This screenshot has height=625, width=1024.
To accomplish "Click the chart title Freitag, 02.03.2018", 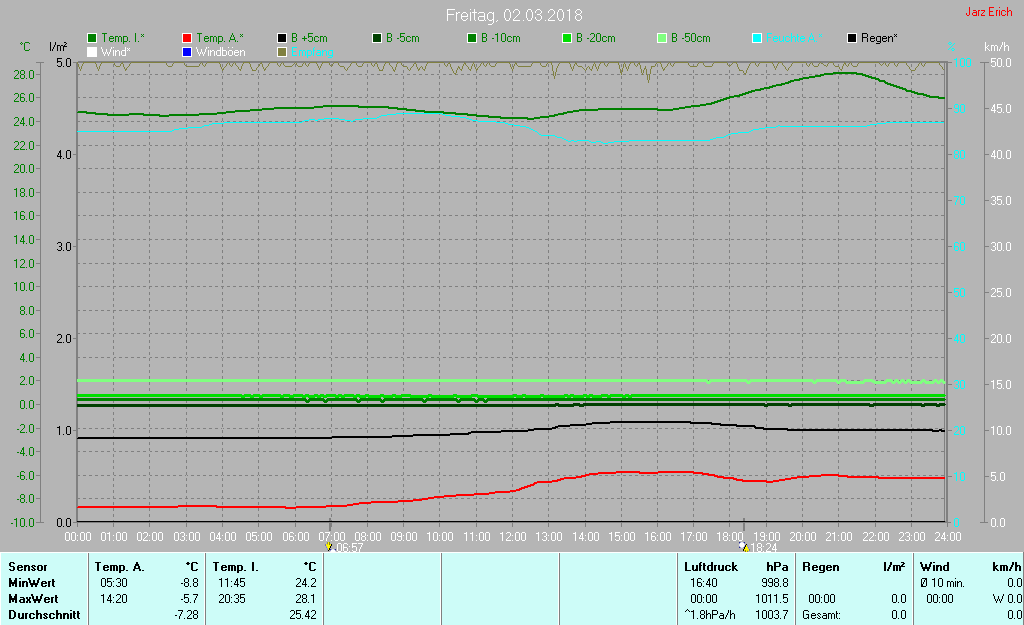I will tap(514, 15).
